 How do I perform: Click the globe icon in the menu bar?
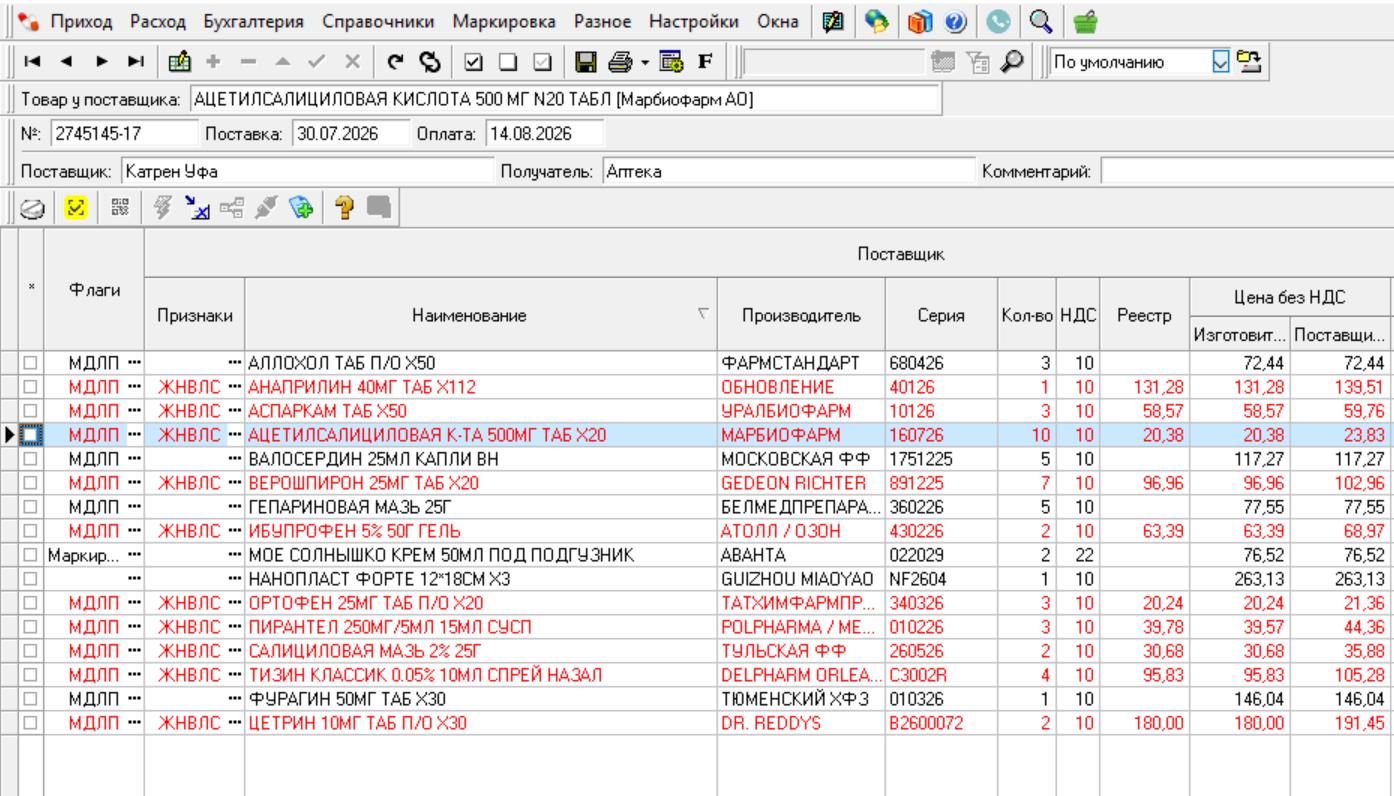click(x=877, y=21)
